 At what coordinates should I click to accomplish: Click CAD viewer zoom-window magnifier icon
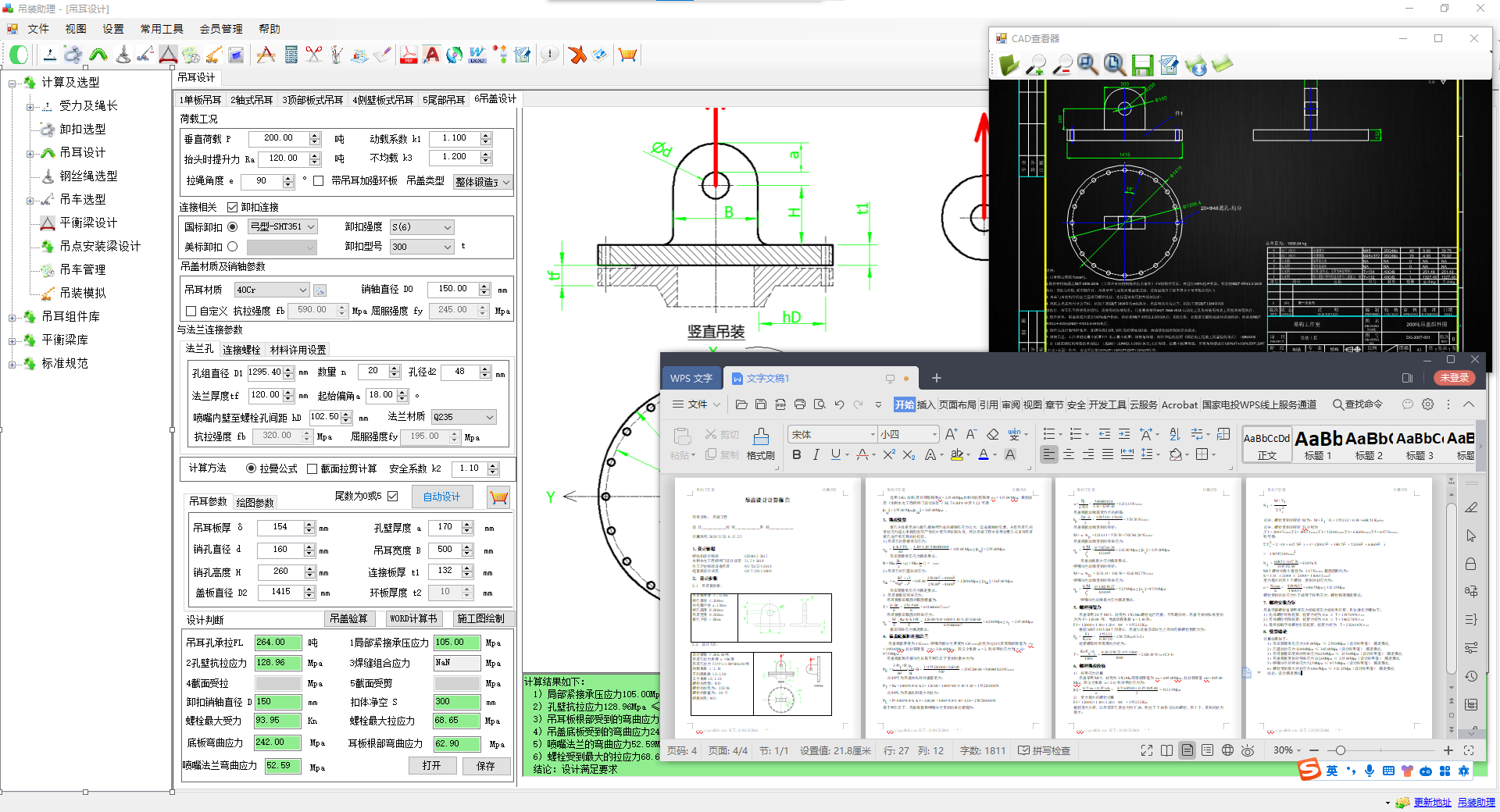[1087, 65]
